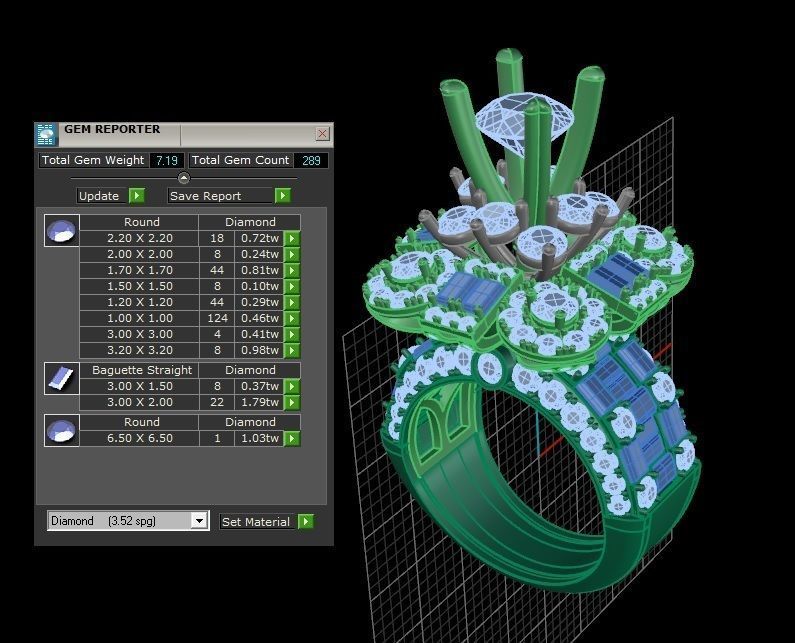Click the green arrow for the 6.50 X 6.50 row
The image size is (795, 643).
292,439
